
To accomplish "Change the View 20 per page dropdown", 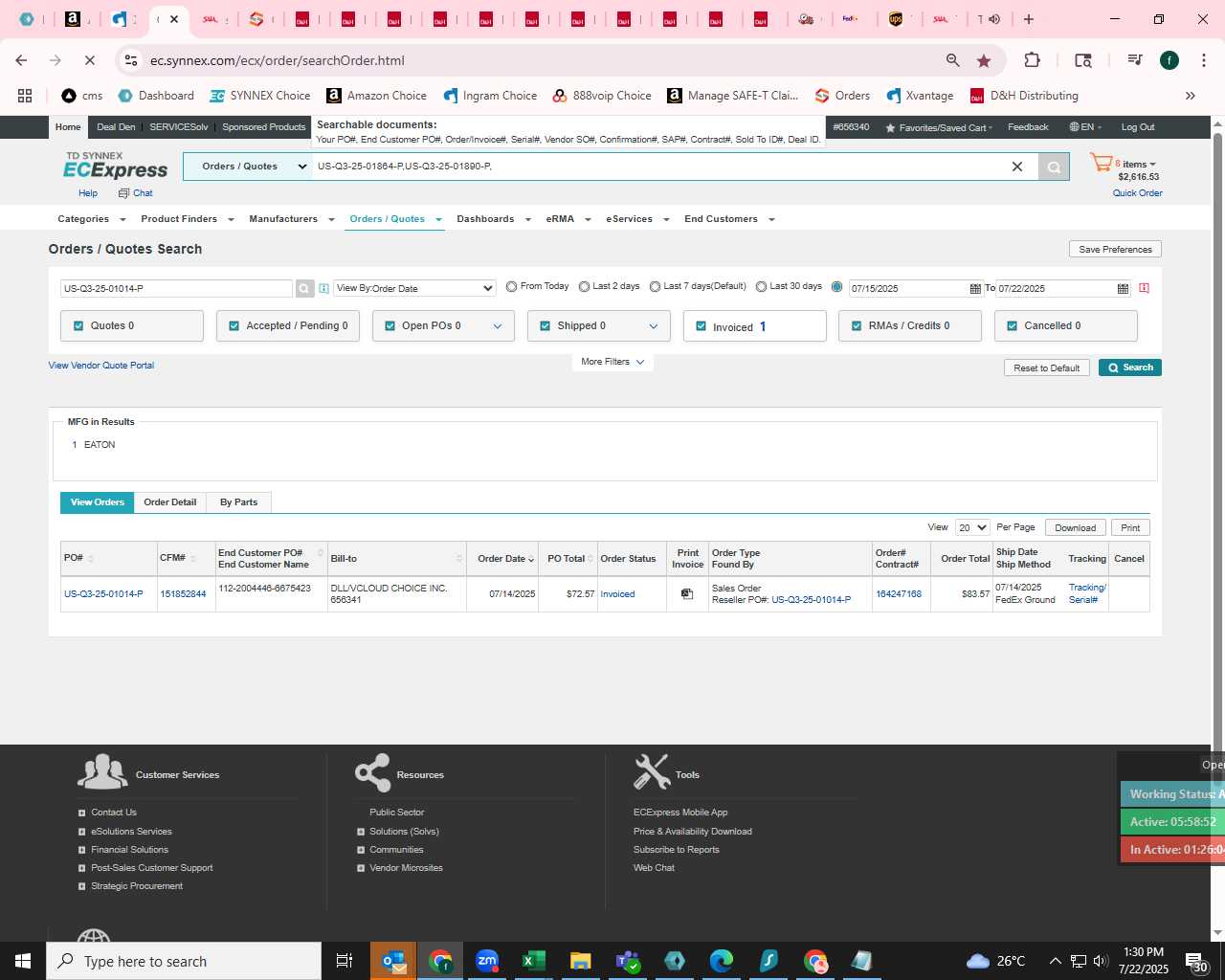I will click(972, 527).
